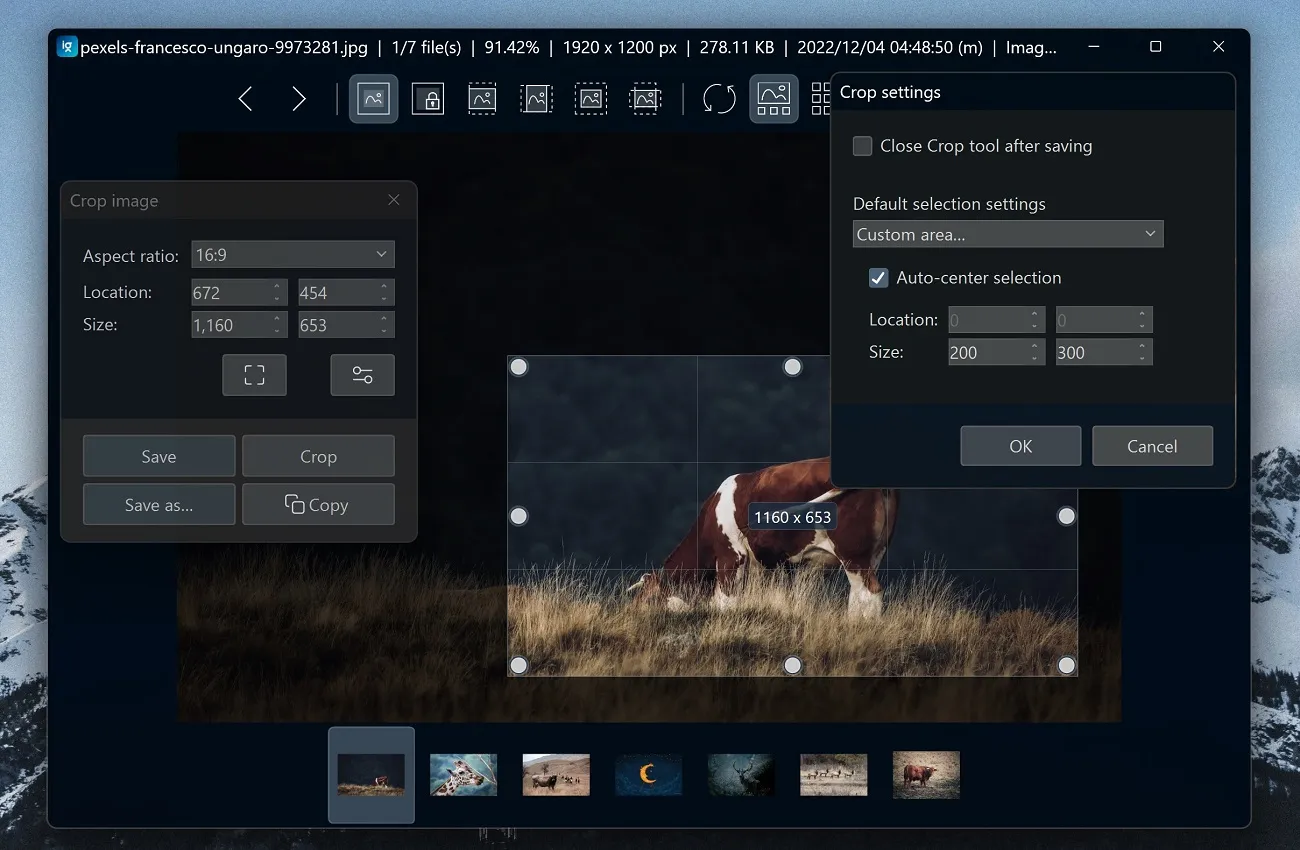Click the bottom-left crop selection handle
Screen dimensions: 1300x850
[518, 665]
